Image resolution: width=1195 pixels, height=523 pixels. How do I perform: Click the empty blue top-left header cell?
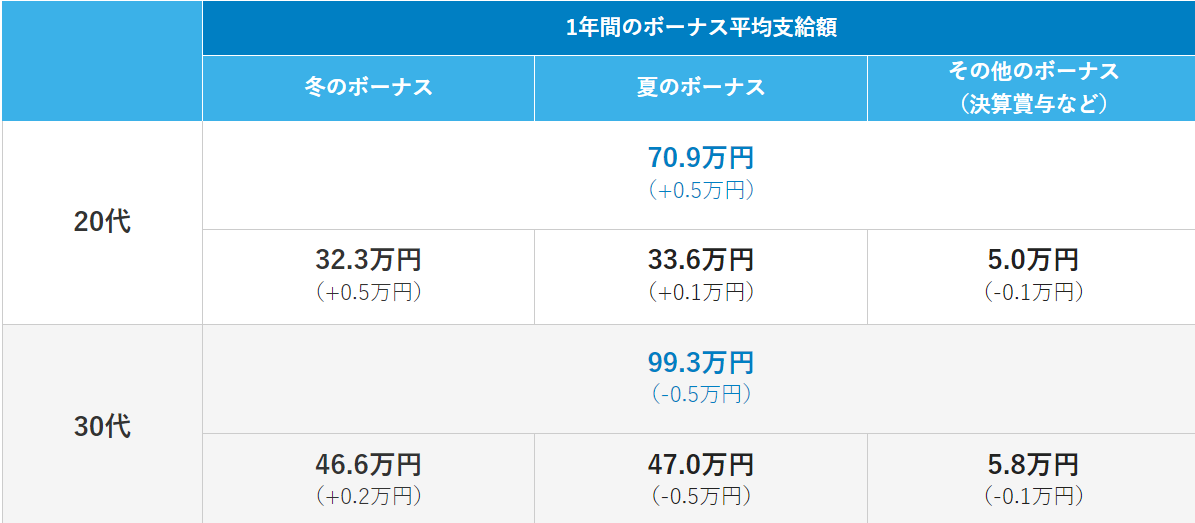[x=102, y=60]
